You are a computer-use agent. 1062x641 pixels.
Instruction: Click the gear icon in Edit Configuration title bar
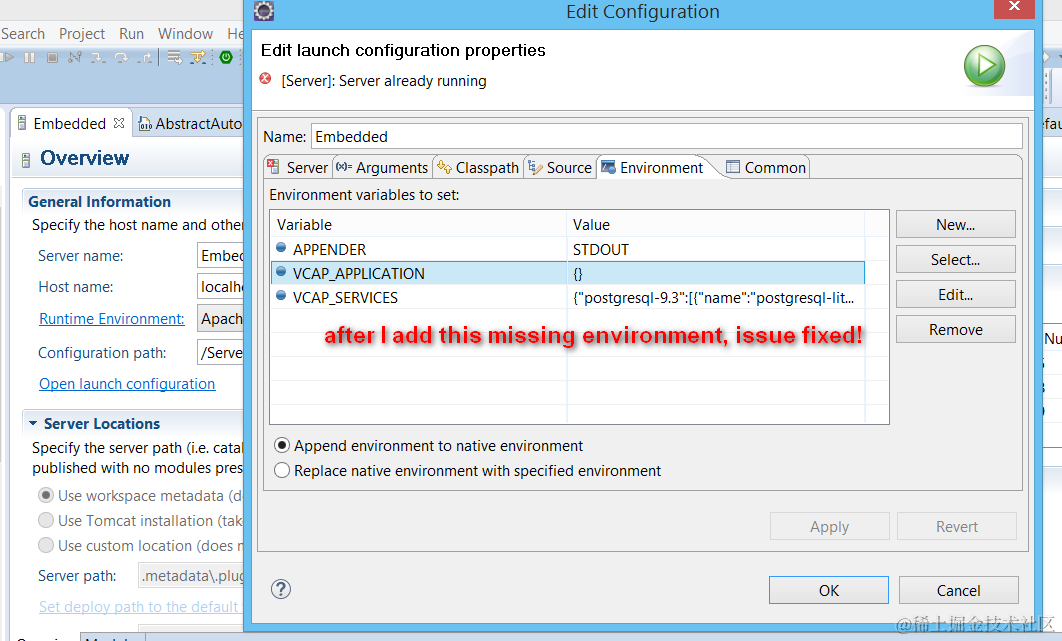click(x=263, y=11)
